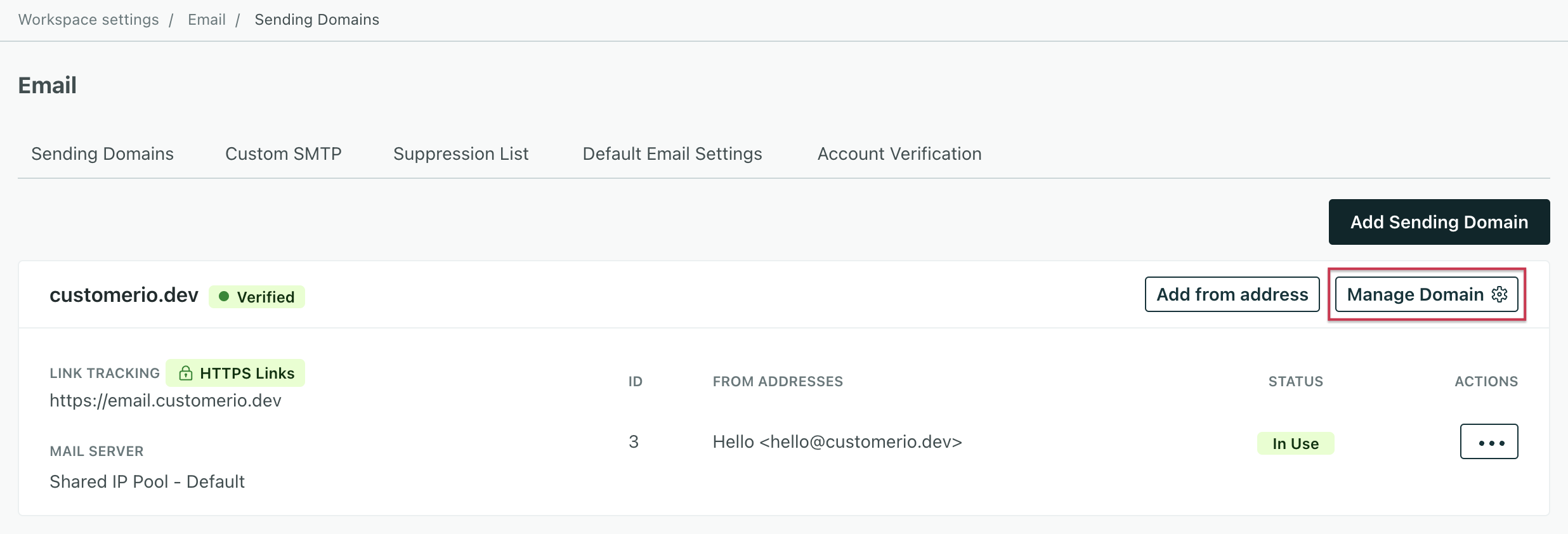Click the Sending Domains breadcrumb item
This screenshot has height=534, width=1568.
coord(317,20)
